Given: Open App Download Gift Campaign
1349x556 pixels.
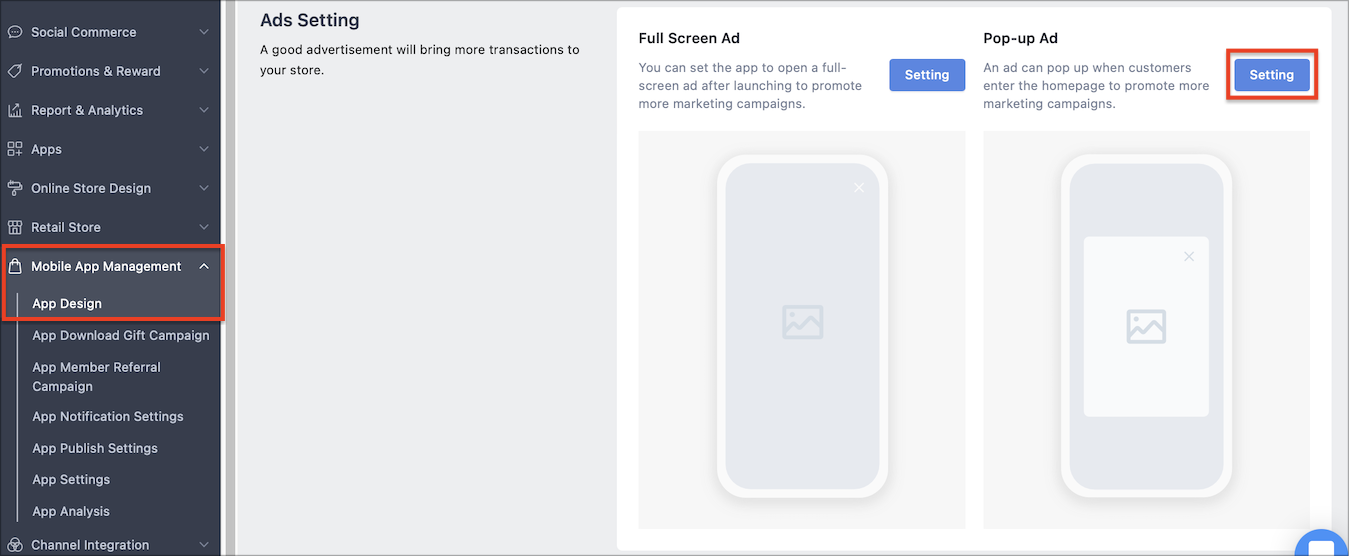Looking at the screenshot, I should pos(121,335).
